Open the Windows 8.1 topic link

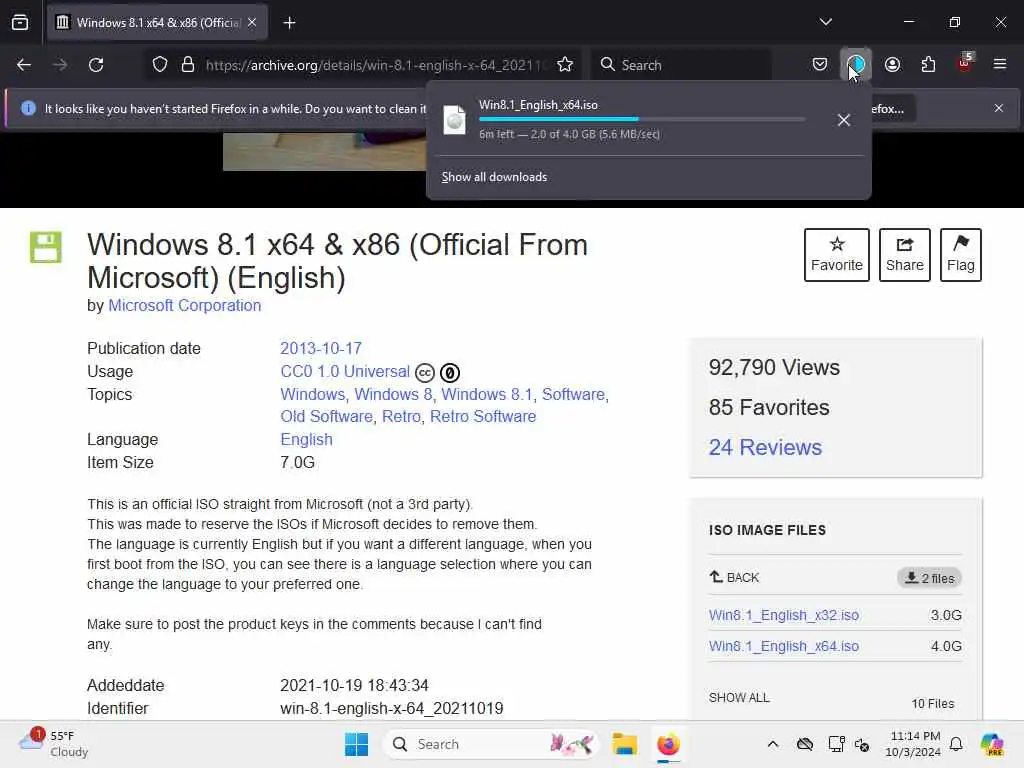click(x=487, y=394)
